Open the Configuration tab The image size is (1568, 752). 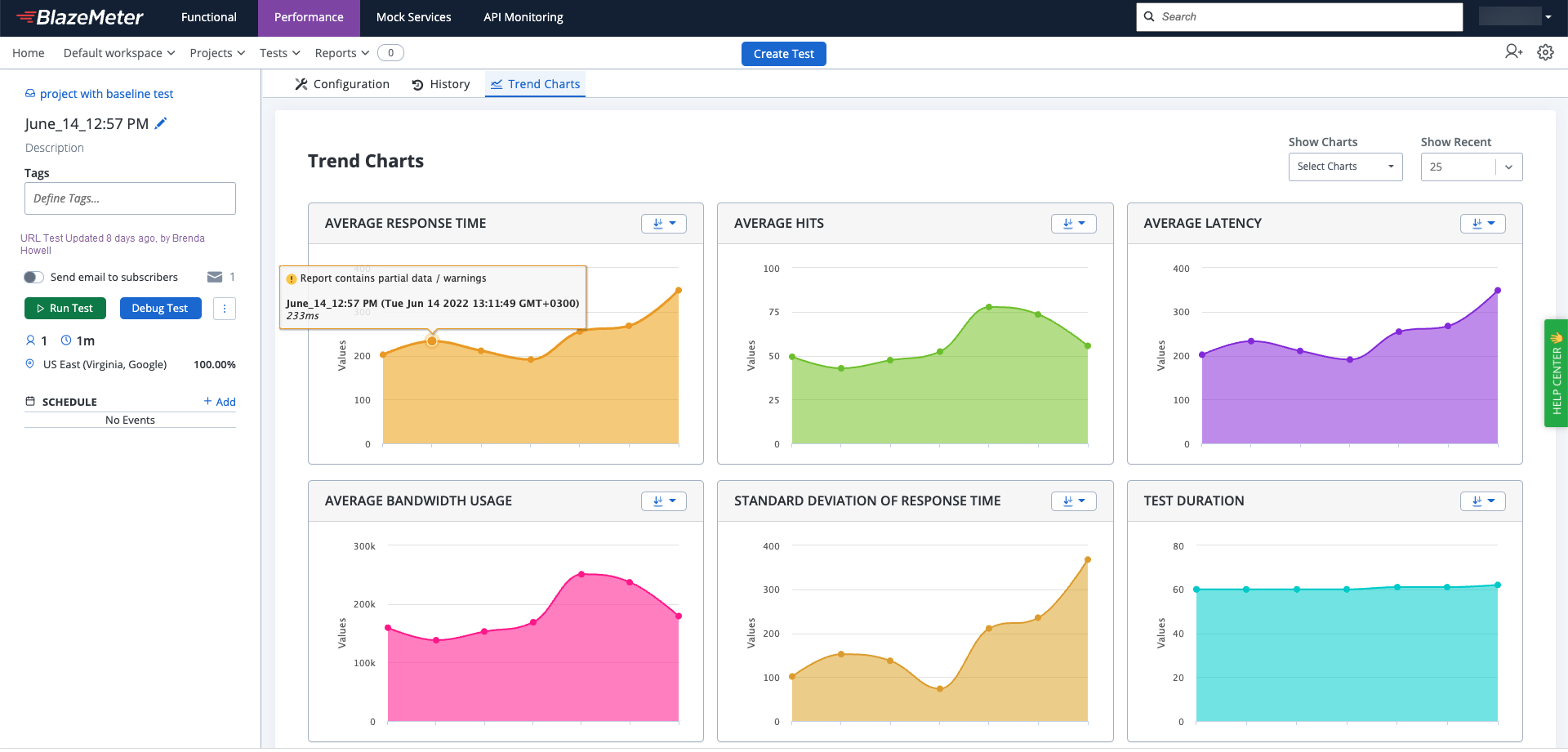(x=342, y=84)
